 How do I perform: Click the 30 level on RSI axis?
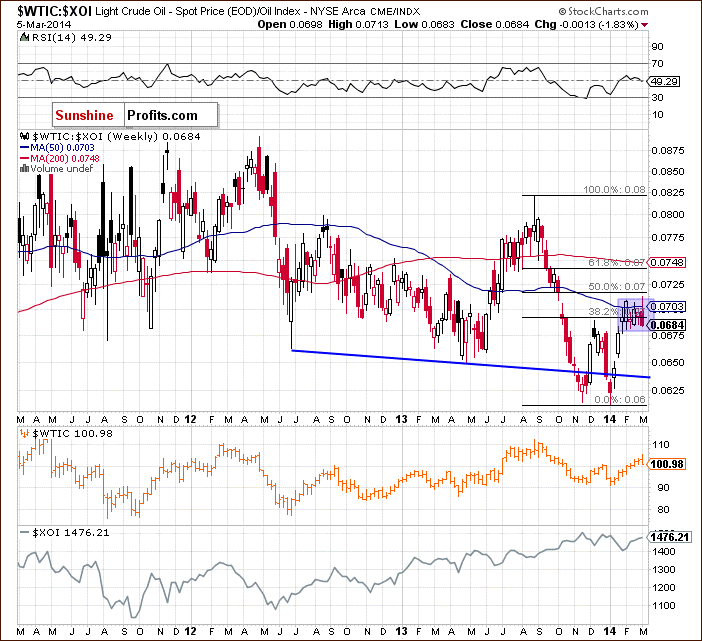coord(657,97)
